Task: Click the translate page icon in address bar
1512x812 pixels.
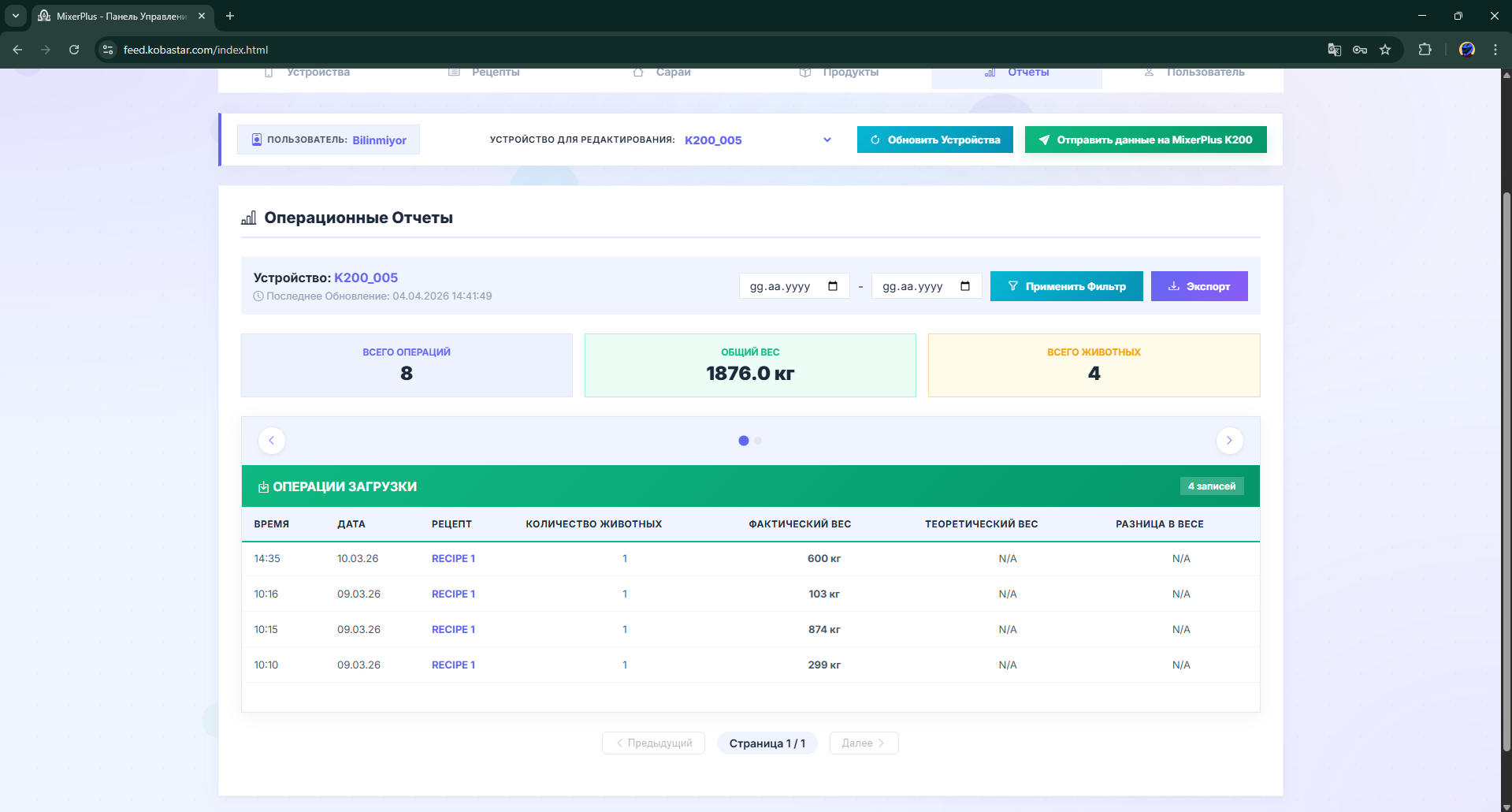Action: (1334, 50)
